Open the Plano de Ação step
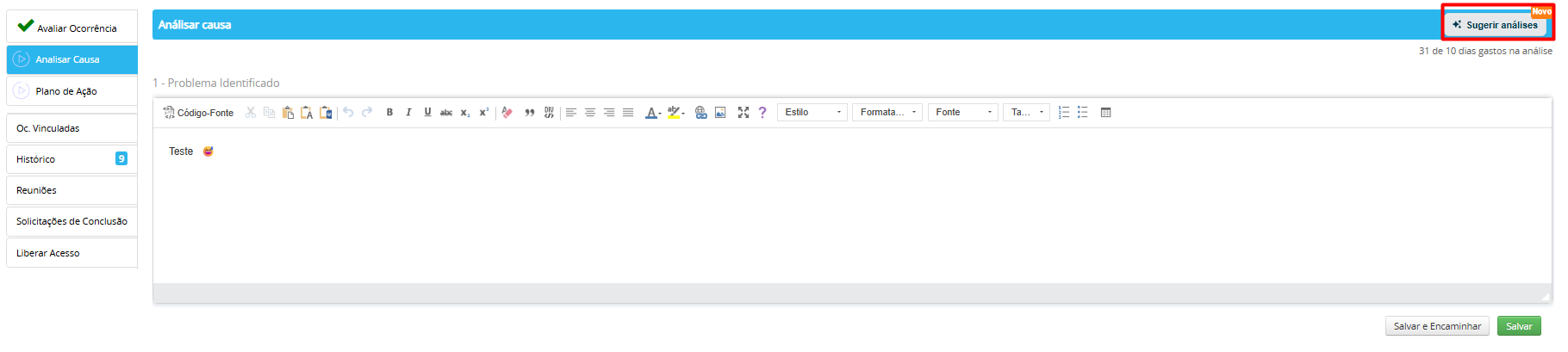Screen dimensions: 1568x352 click(x=72, y=91)
